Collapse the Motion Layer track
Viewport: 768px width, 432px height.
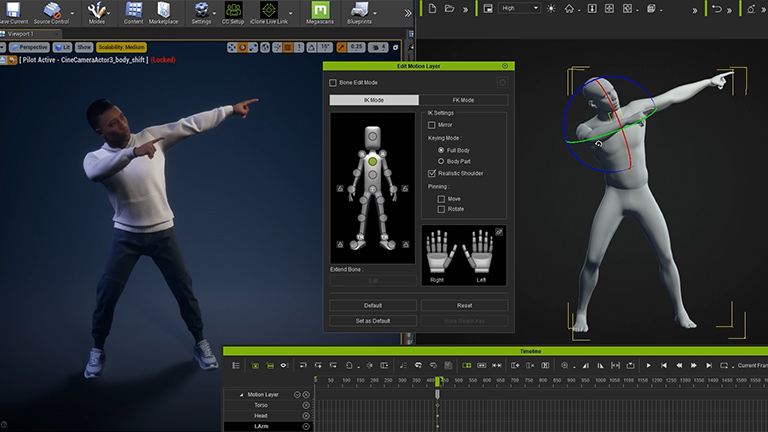(241, 395)
